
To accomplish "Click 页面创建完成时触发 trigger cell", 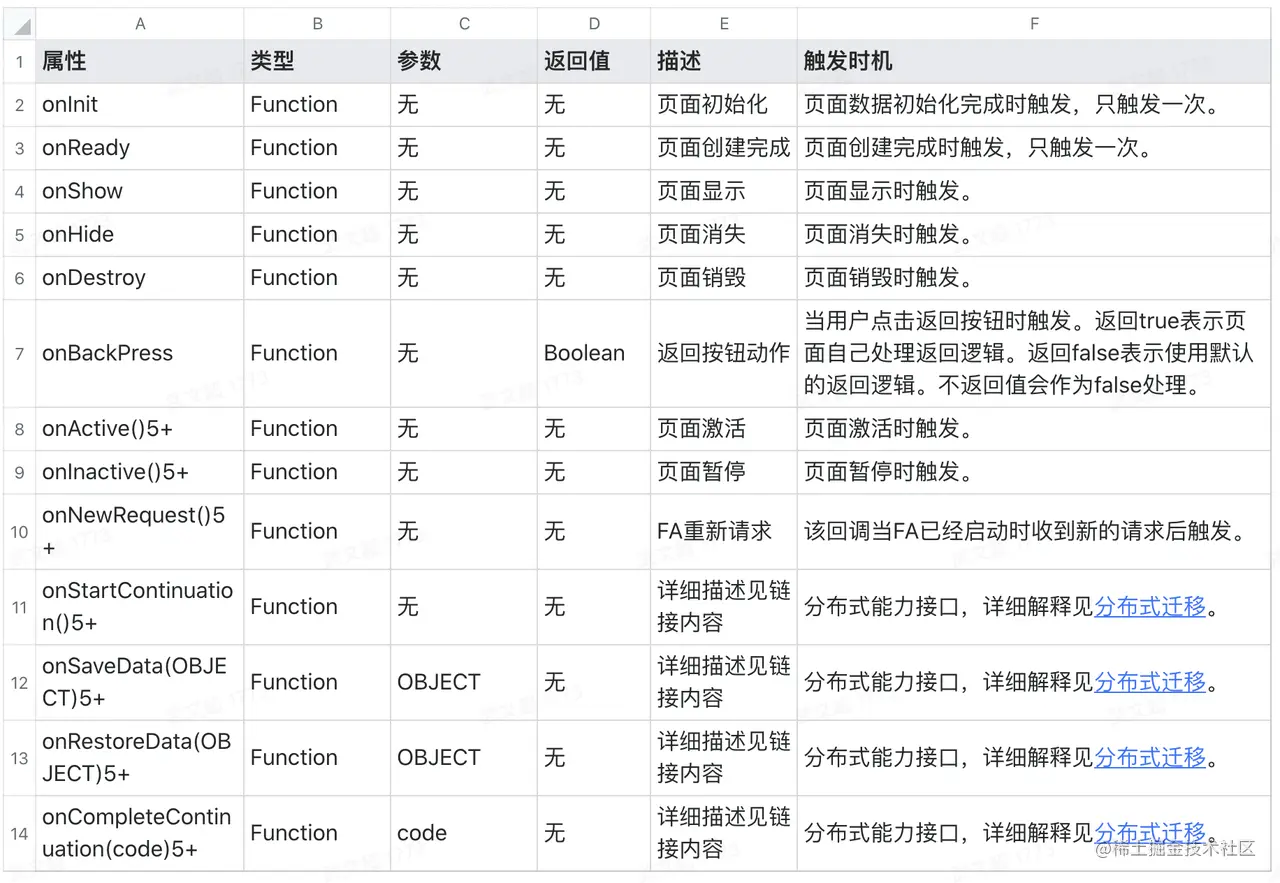I will 1035,148.
